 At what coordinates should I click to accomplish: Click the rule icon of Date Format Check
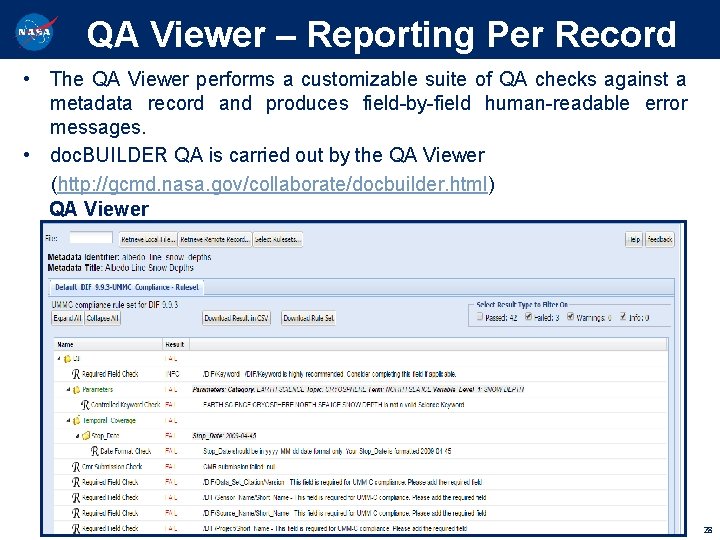tap(94, 451)
